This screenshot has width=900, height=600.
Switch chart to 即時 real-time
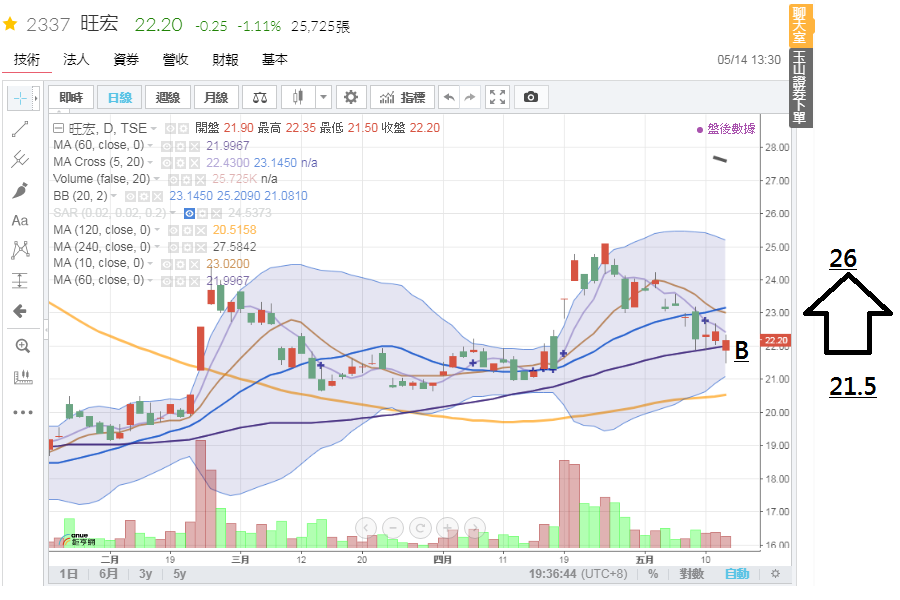coord(71,97)
